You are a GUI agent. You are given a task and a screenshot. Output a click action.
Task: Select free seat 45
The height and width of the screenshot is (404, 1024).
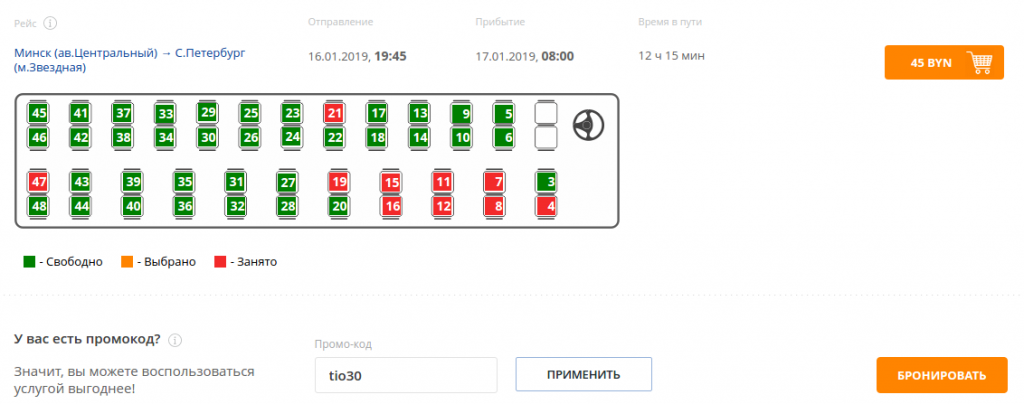[39, 113]
